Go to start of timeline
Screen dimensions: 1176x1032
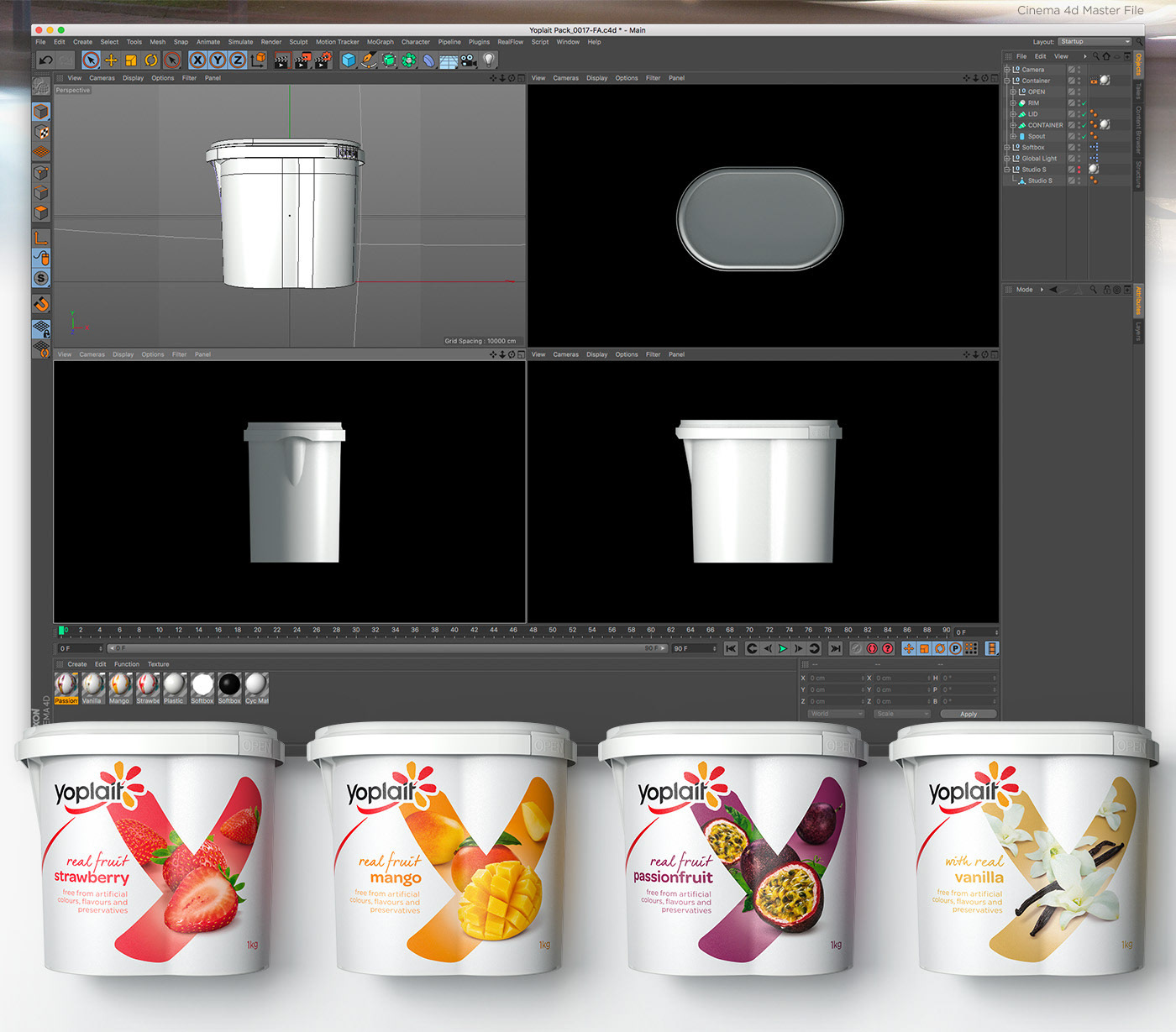click(731, 648)
